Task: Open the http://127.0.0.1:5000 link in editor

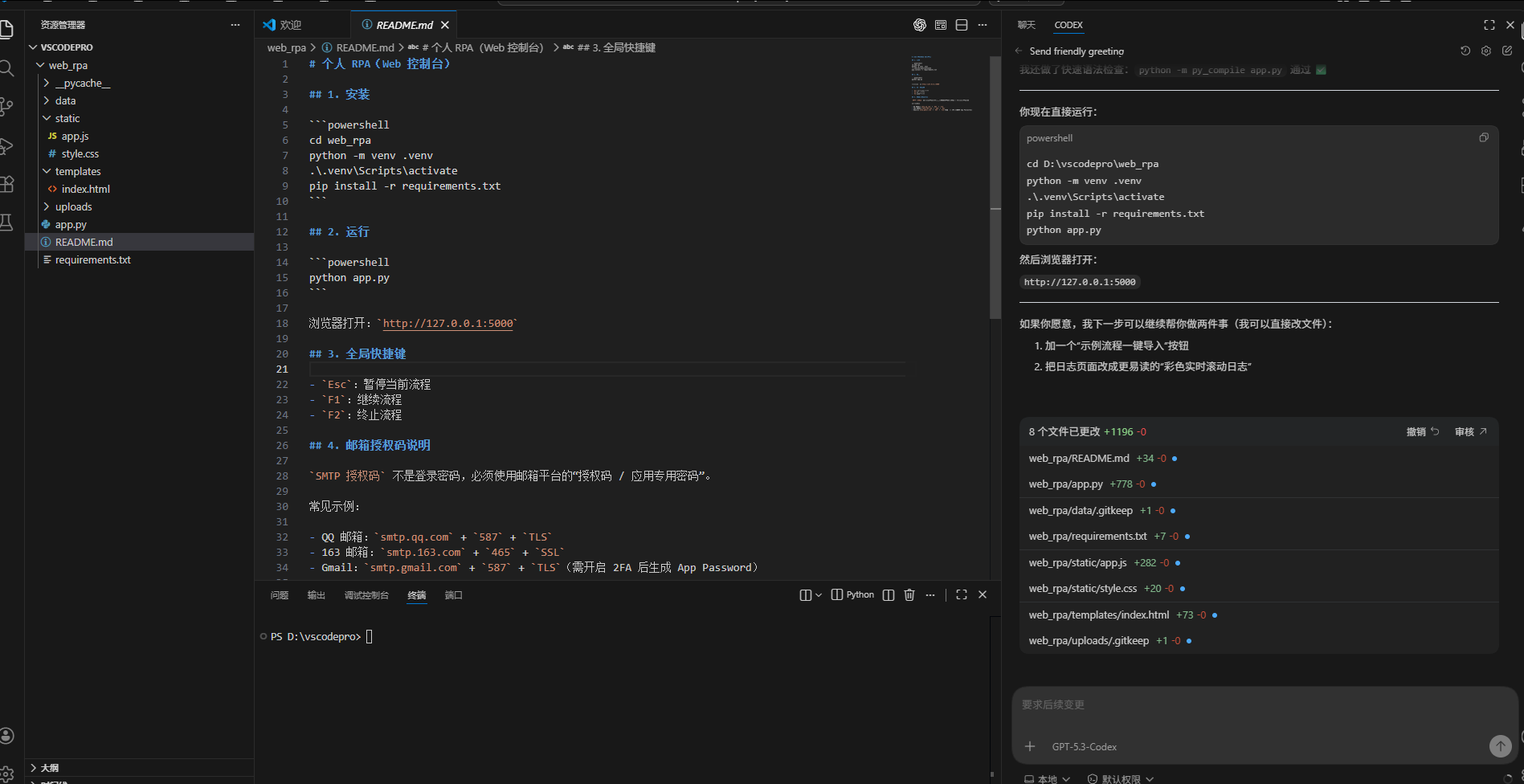Action: click(x=447, y=324)
